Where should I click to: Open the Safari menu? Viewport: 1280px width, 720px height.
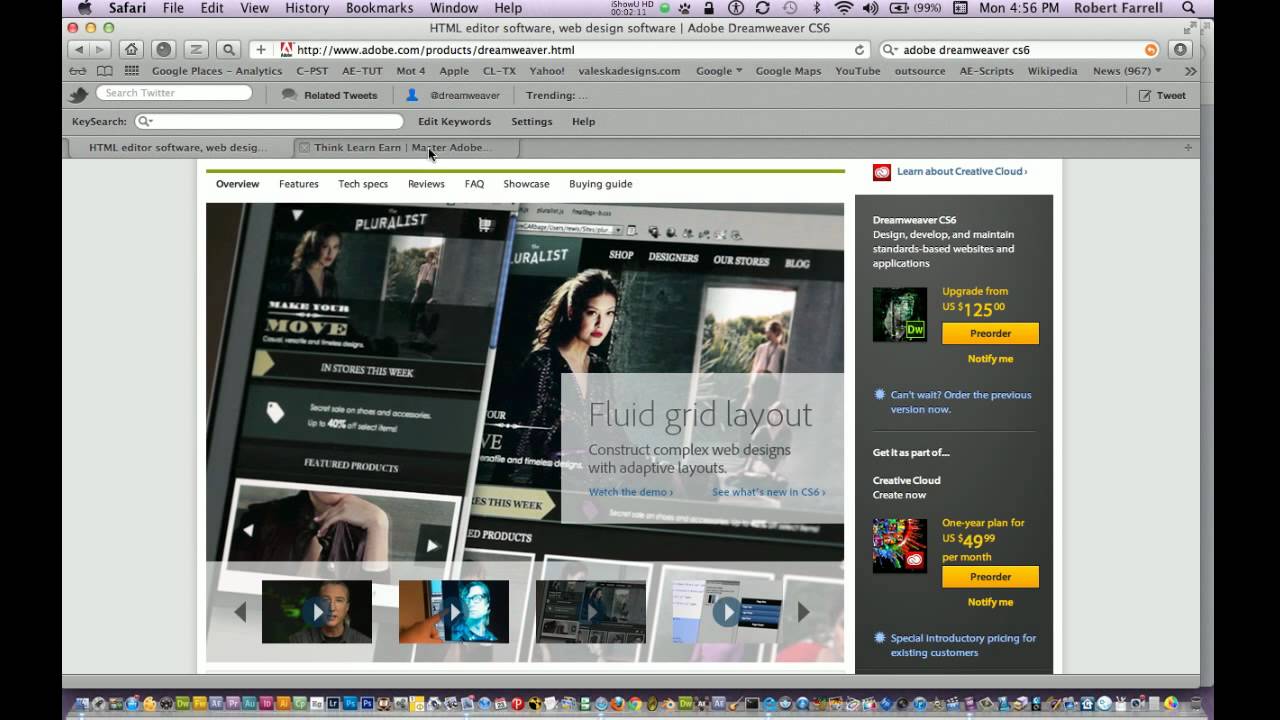point(128,8)
